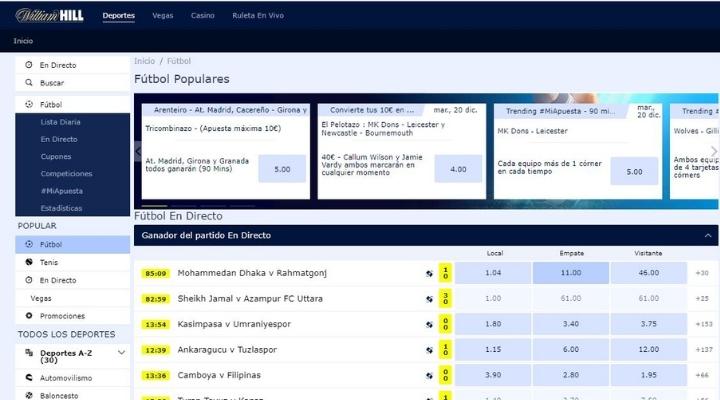Click stats icon for Ankaragucu match
The height and width of the screenshot is (400, 720).
429,350
